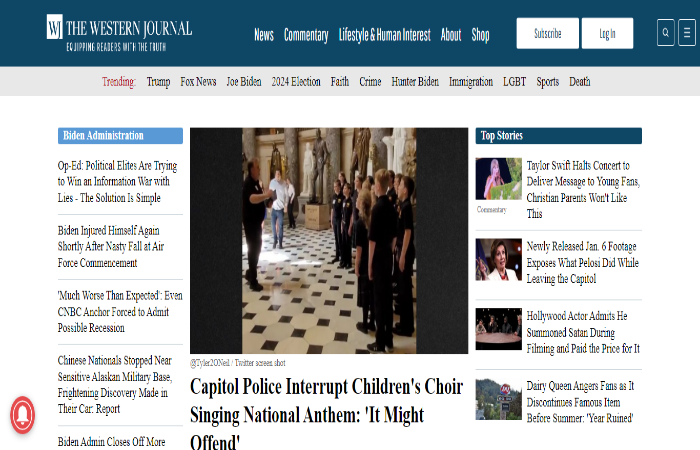Open Dairy Queen Angers Fans article
This screenshot has width=700, height=450.
[x=580, y=402]
